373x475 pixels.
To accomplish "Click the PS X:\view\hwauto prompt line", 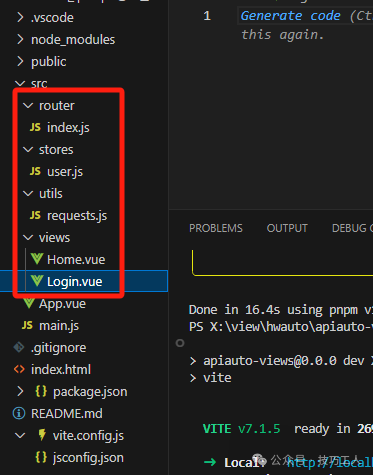I will pos(281,326).
